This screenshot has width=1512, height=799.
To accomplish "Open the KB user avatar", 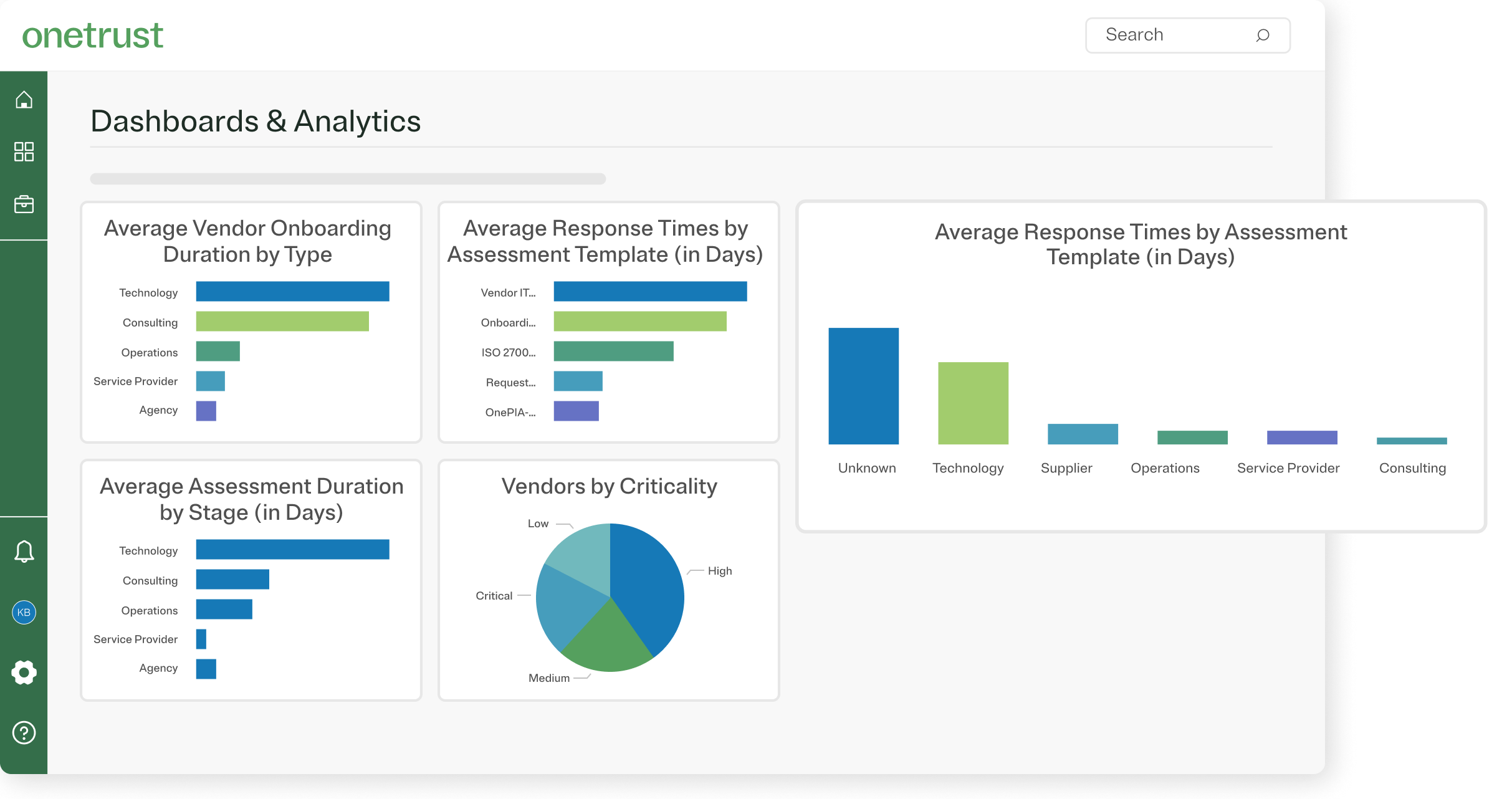I will pos(24,612).
